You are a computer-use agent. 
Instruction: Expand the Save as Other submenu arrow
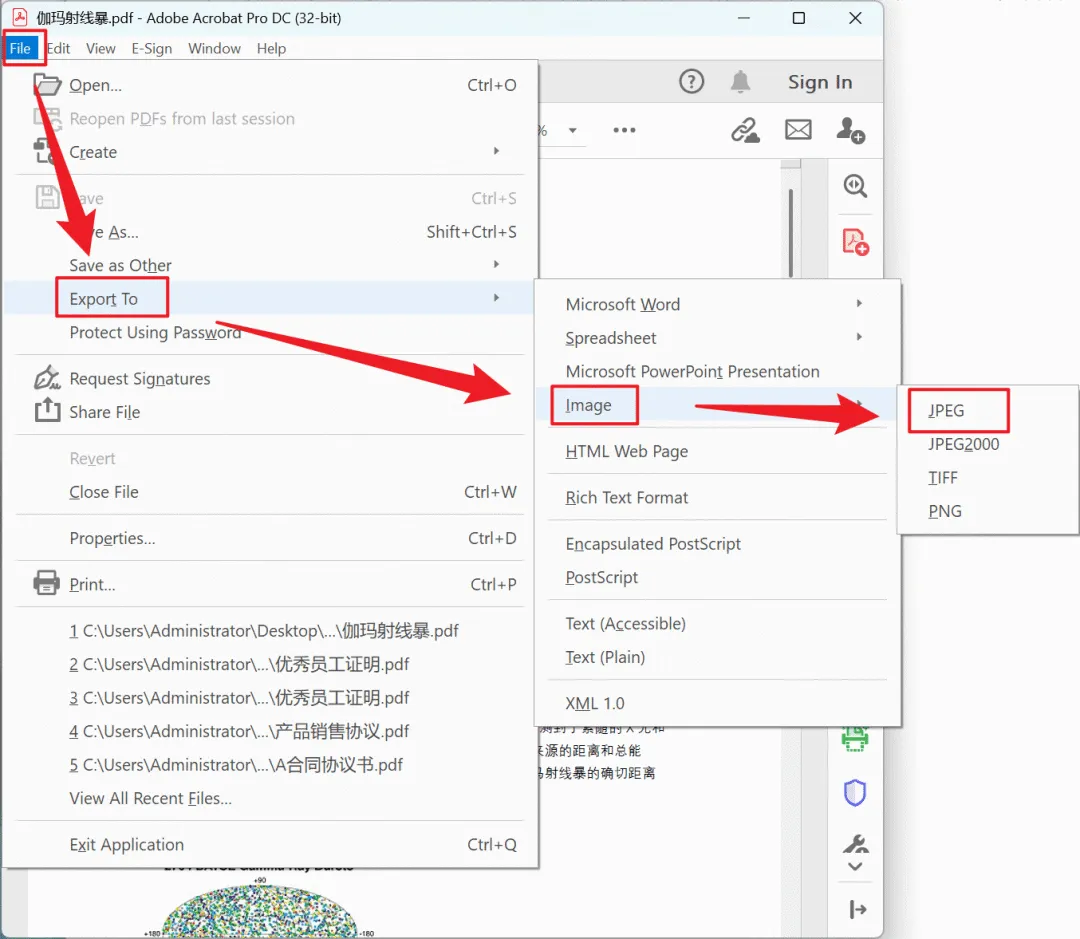point(496,264)
